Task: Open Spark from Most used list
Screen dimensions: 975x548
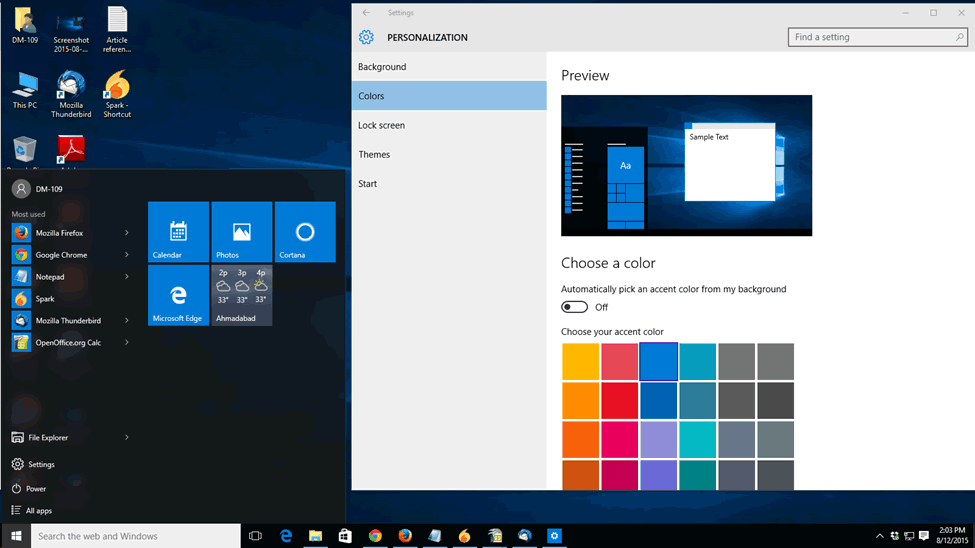Action: coord(71,299)
